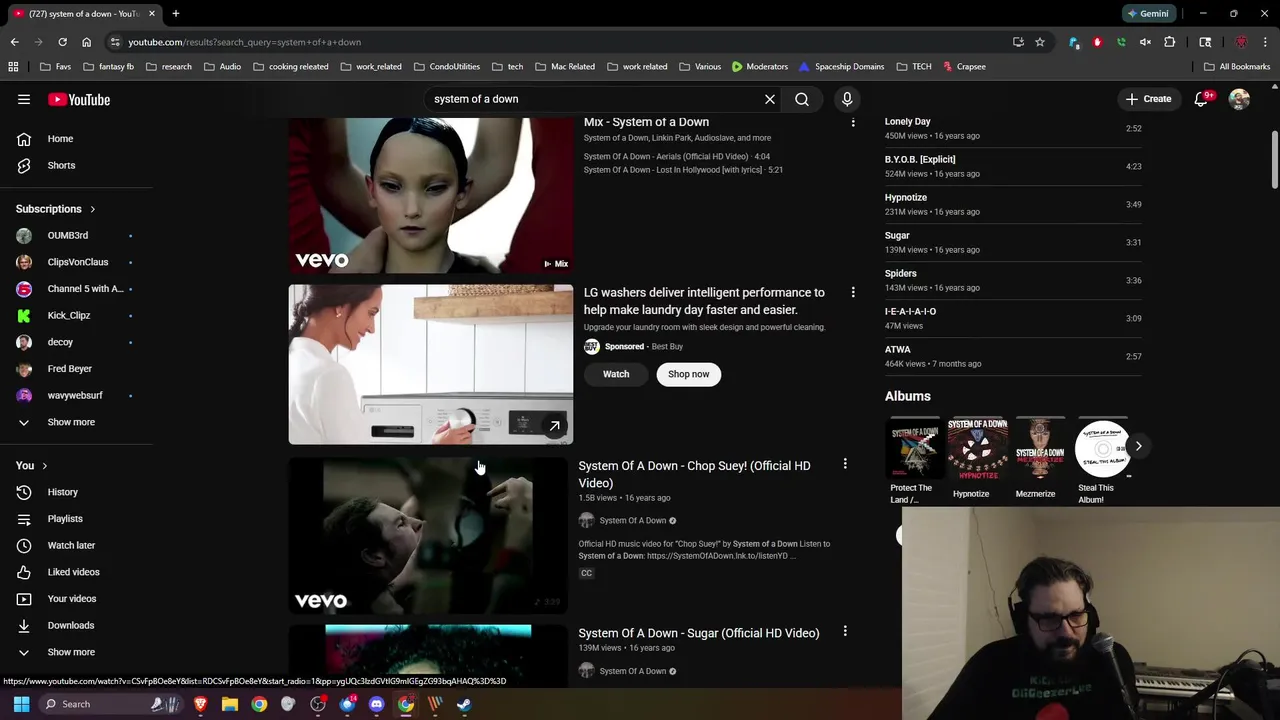Expand the You section arrow

44,466
